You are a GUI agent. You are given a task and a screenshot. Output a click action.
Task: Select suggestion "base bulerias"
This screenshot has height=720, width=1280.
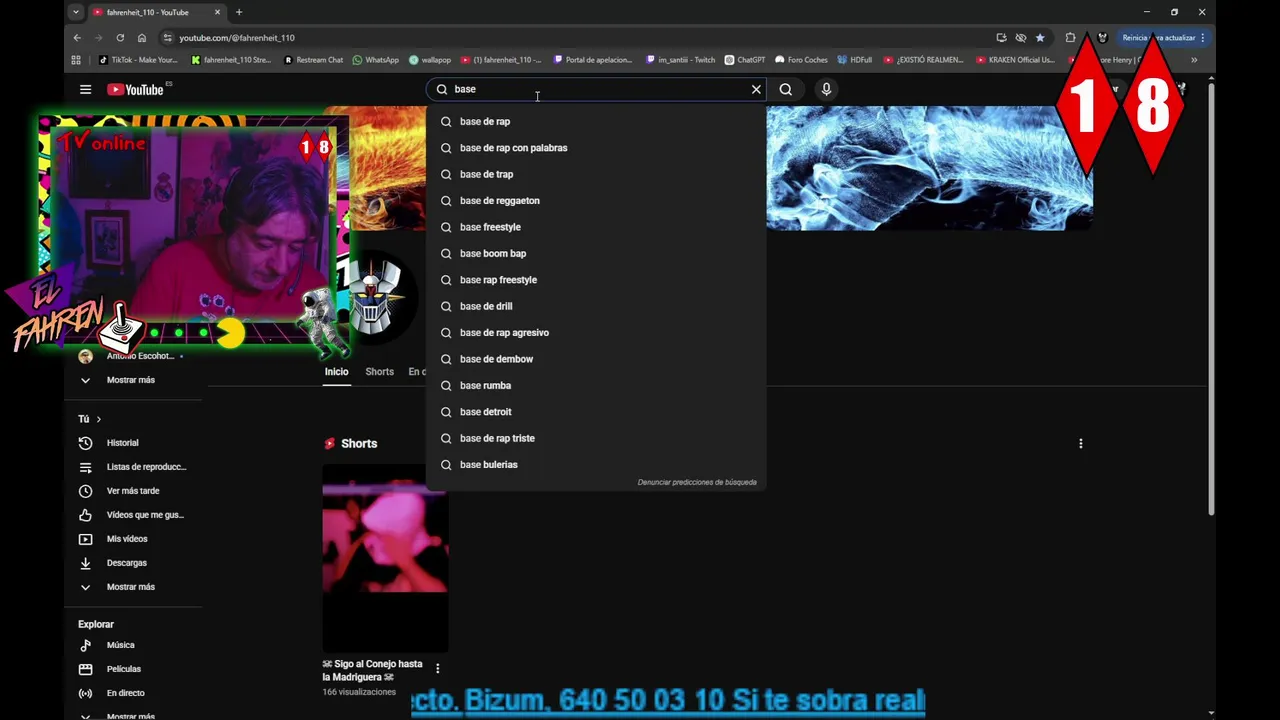(x=596, y=464)
